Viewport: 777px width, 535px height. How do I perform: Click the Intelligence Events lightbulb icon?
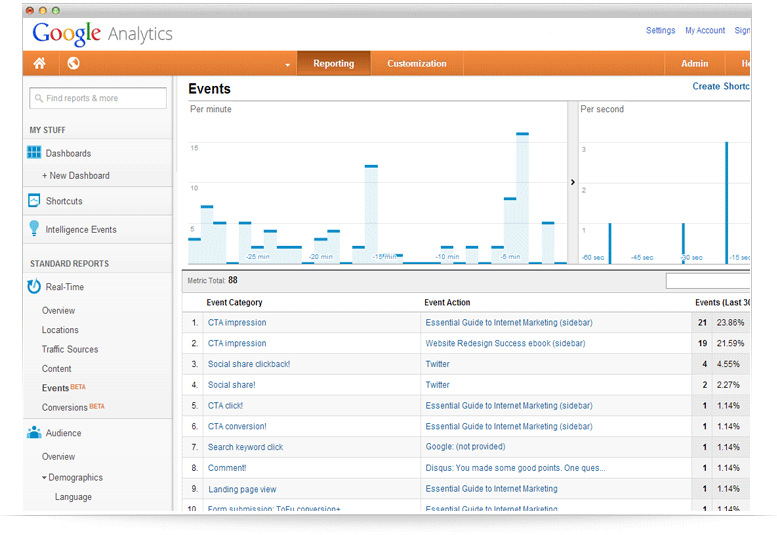(x=34, y=228)
